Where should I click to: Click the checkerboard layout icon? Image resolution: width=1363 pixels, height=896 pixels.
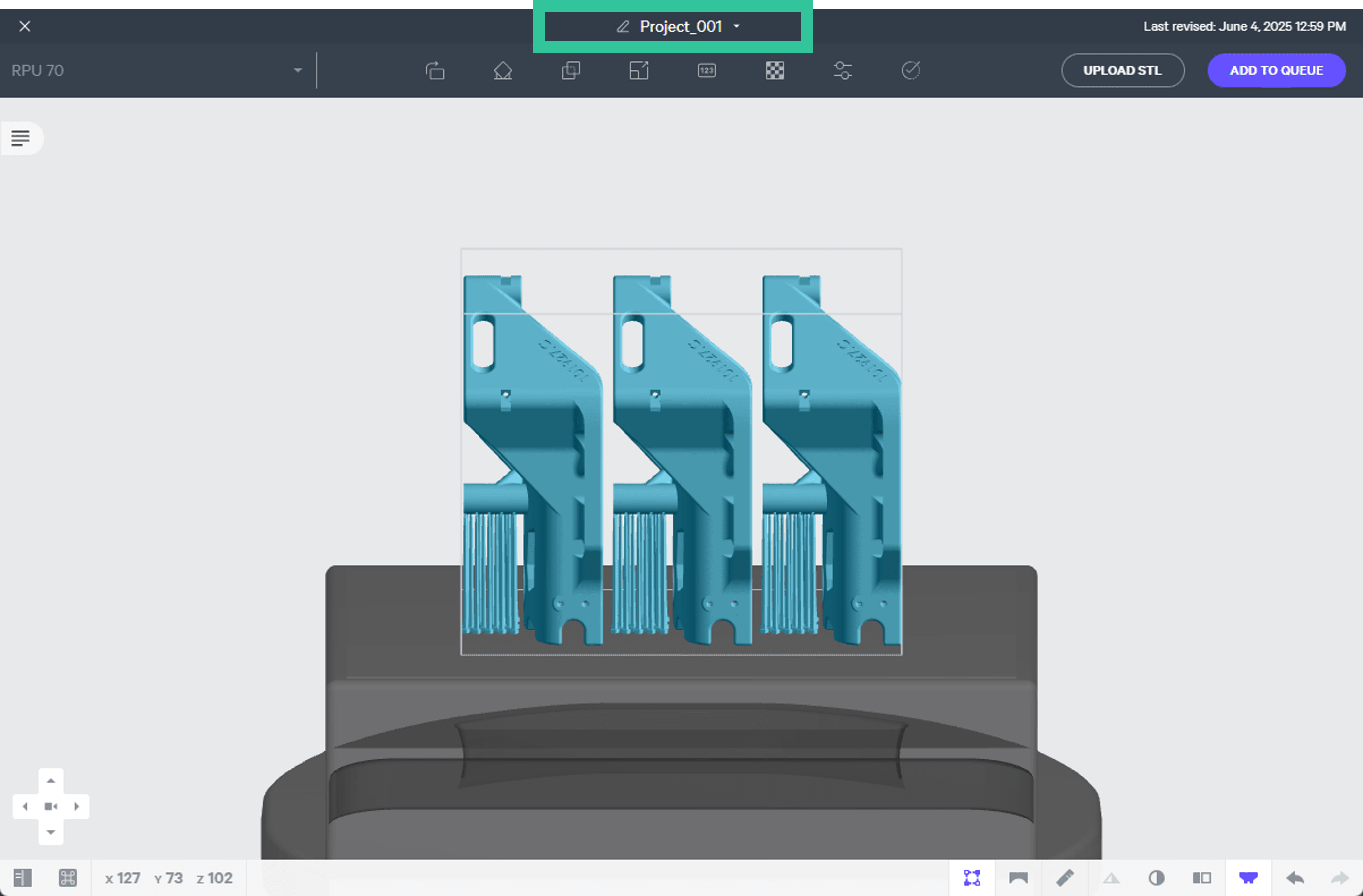pyautogui.click(x=775, y=70)
